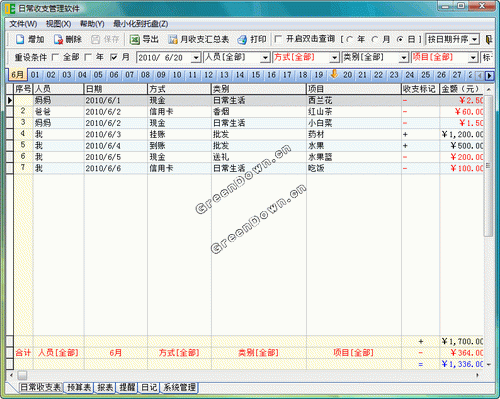Click the 导出 (export) Excel icon
Screen dimensions: 500x399
click(x=135, y=39)
